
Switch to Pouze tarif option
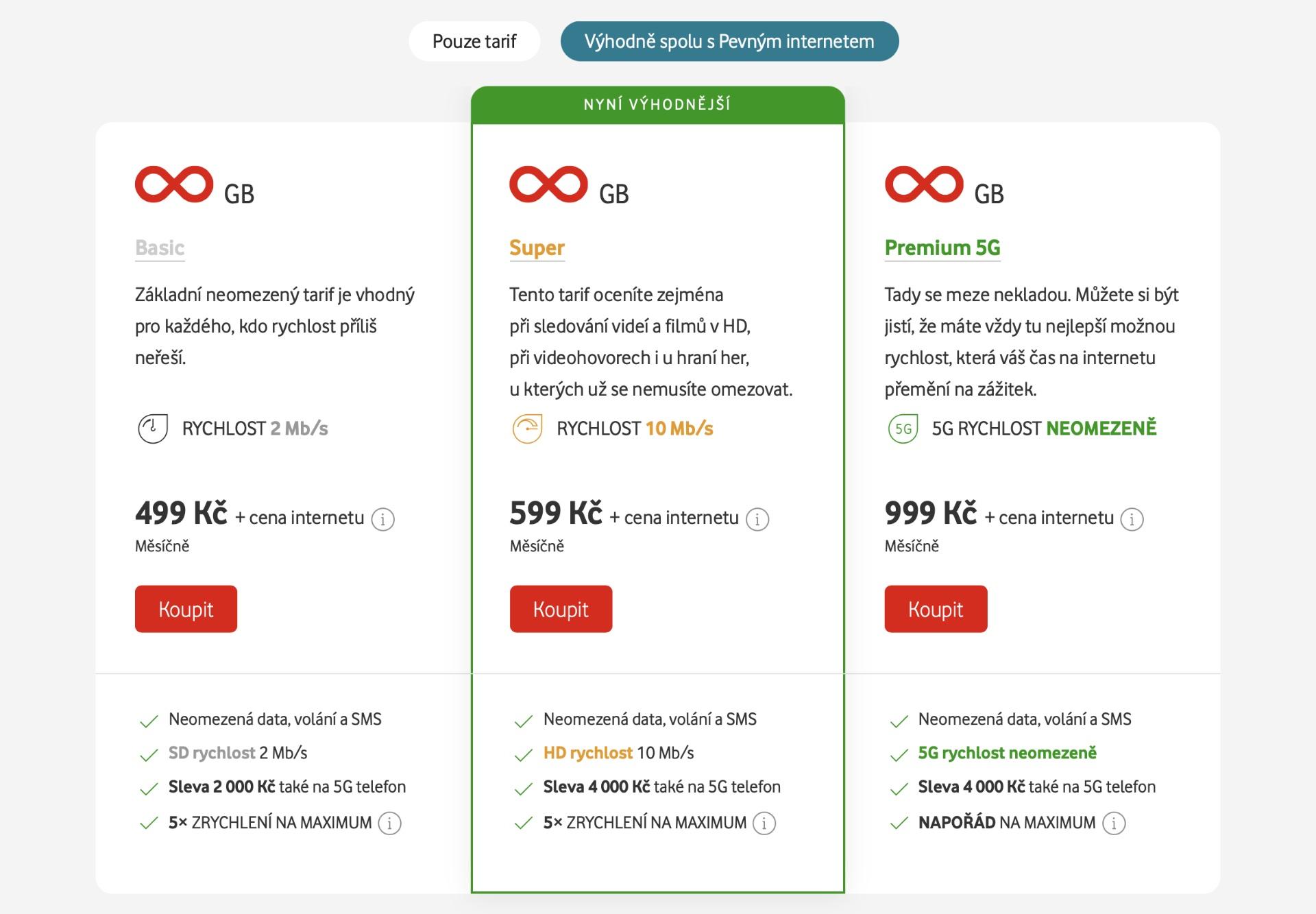474,41
